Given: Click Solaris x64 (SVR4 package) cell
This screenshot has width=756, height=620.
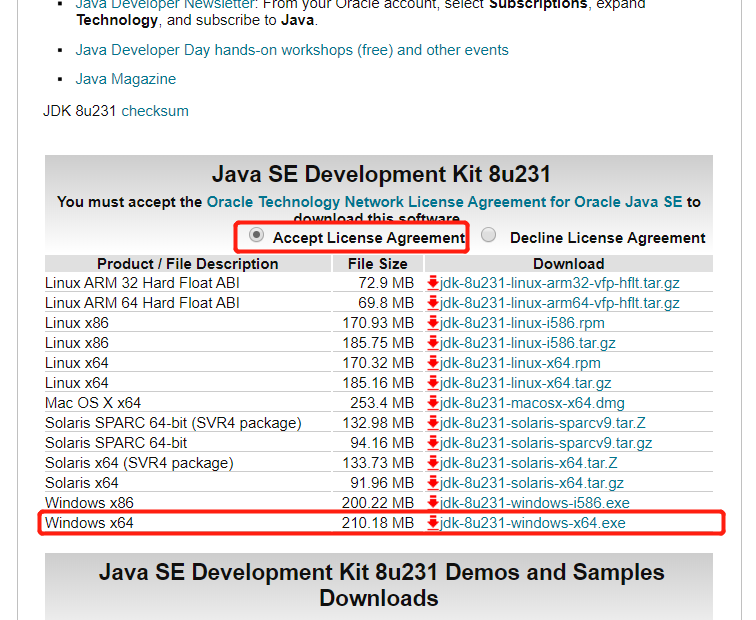Looking at the screenshot, I should pos(188,463).
